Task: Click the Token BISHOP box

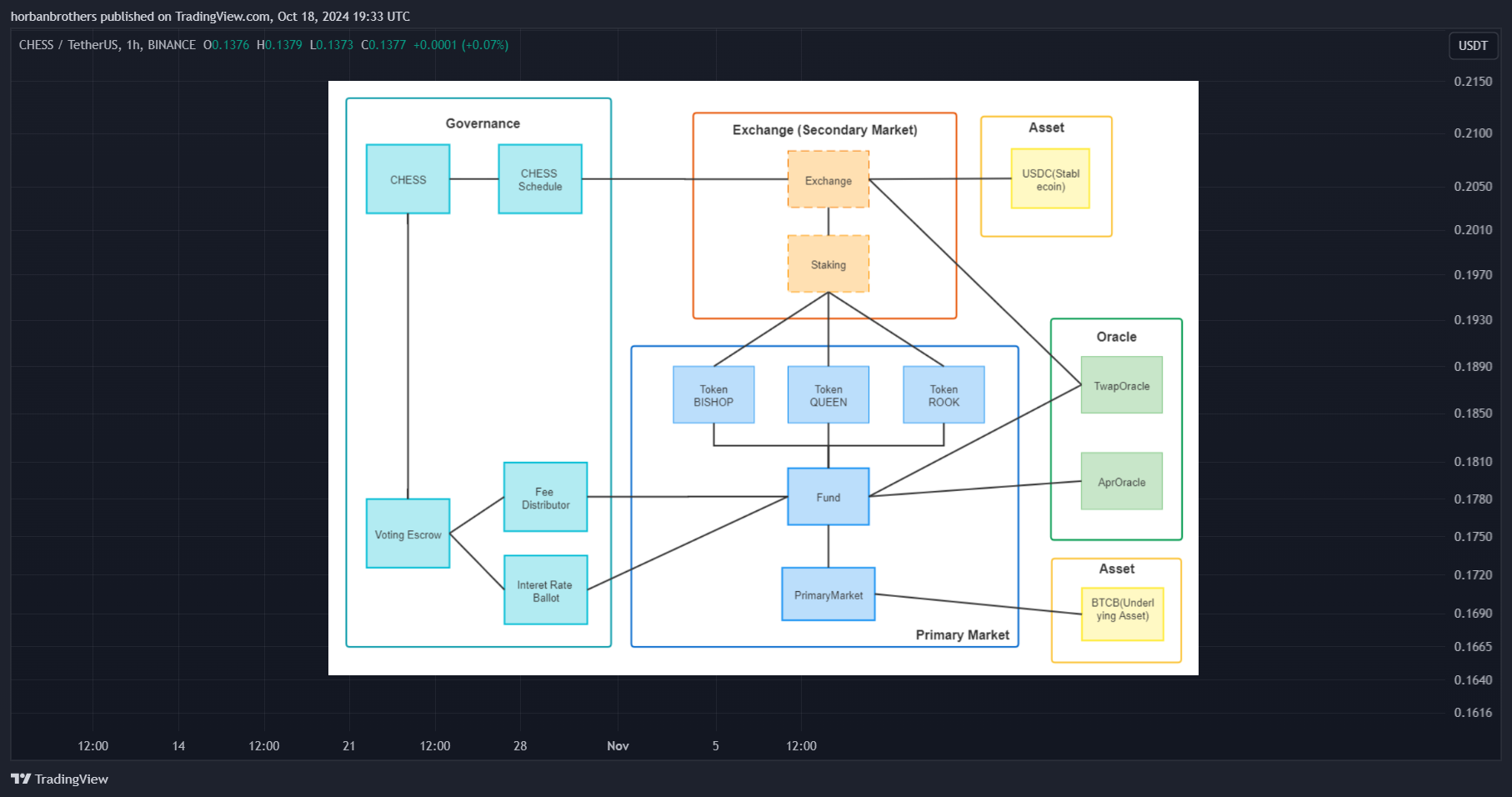Action: point(713,394)
